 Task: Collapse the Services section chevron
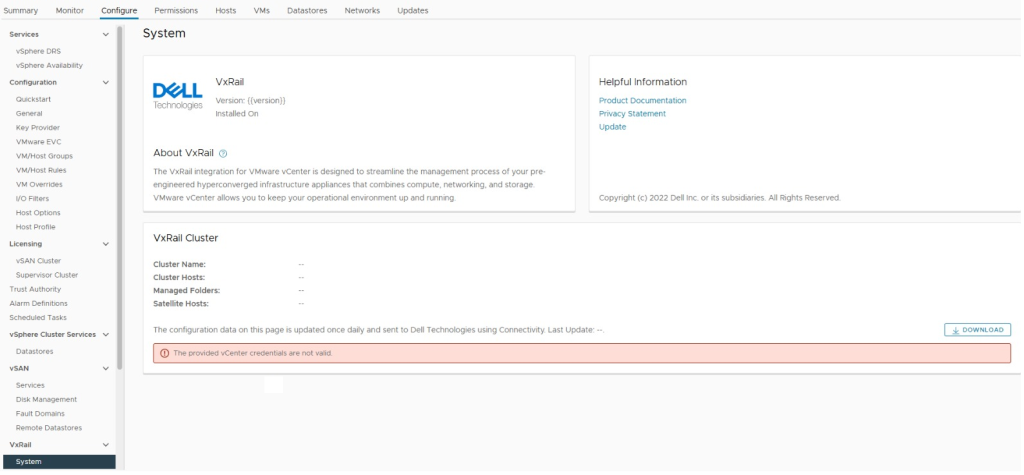106,35
